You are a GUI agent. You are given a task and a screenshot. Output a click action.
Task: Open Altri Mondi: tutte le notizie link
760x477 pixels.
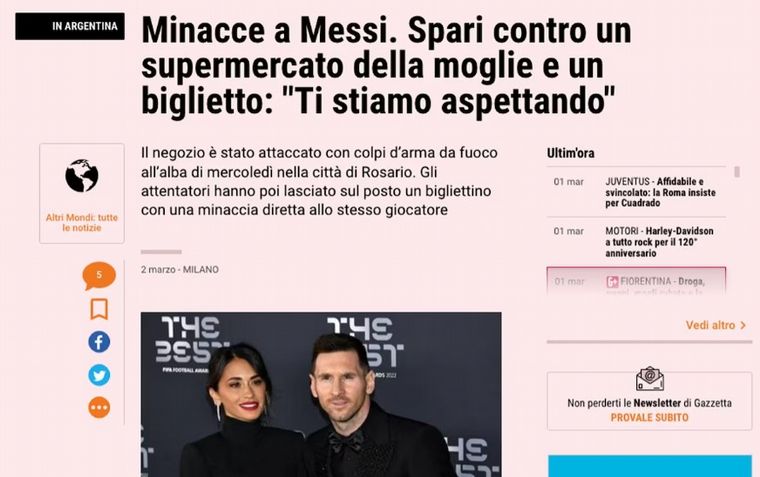coord(81,223)
